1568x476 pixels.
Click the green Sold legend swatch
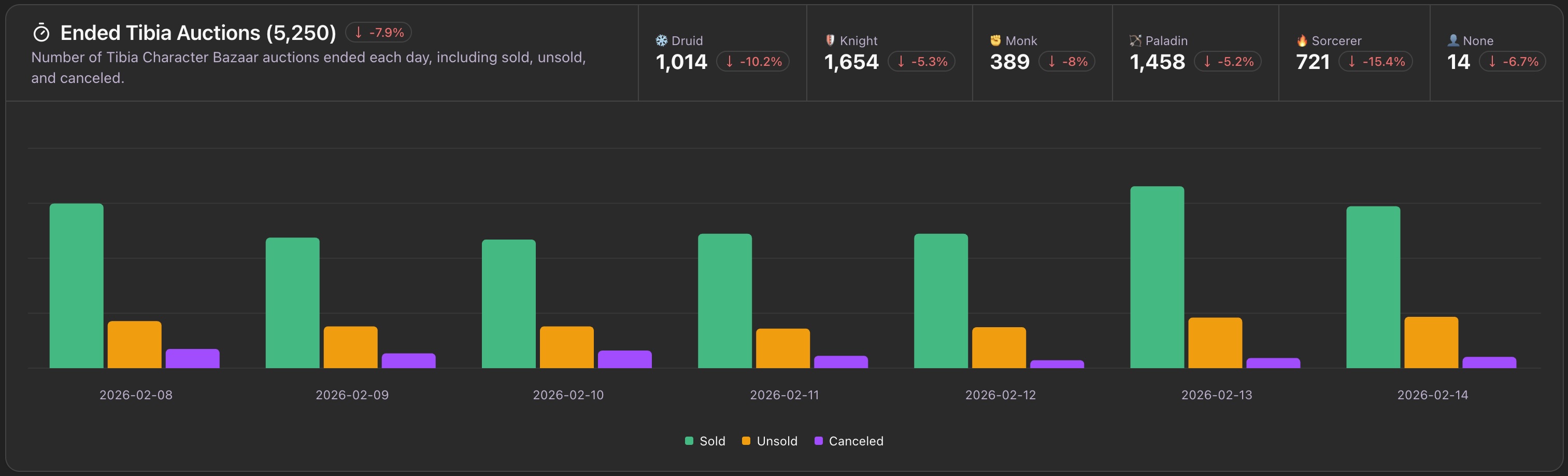point(689,441)
